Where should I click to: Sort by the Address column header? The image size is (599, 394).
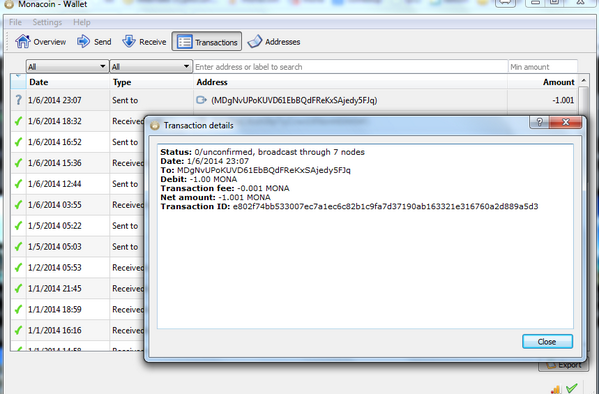point(350,82)
